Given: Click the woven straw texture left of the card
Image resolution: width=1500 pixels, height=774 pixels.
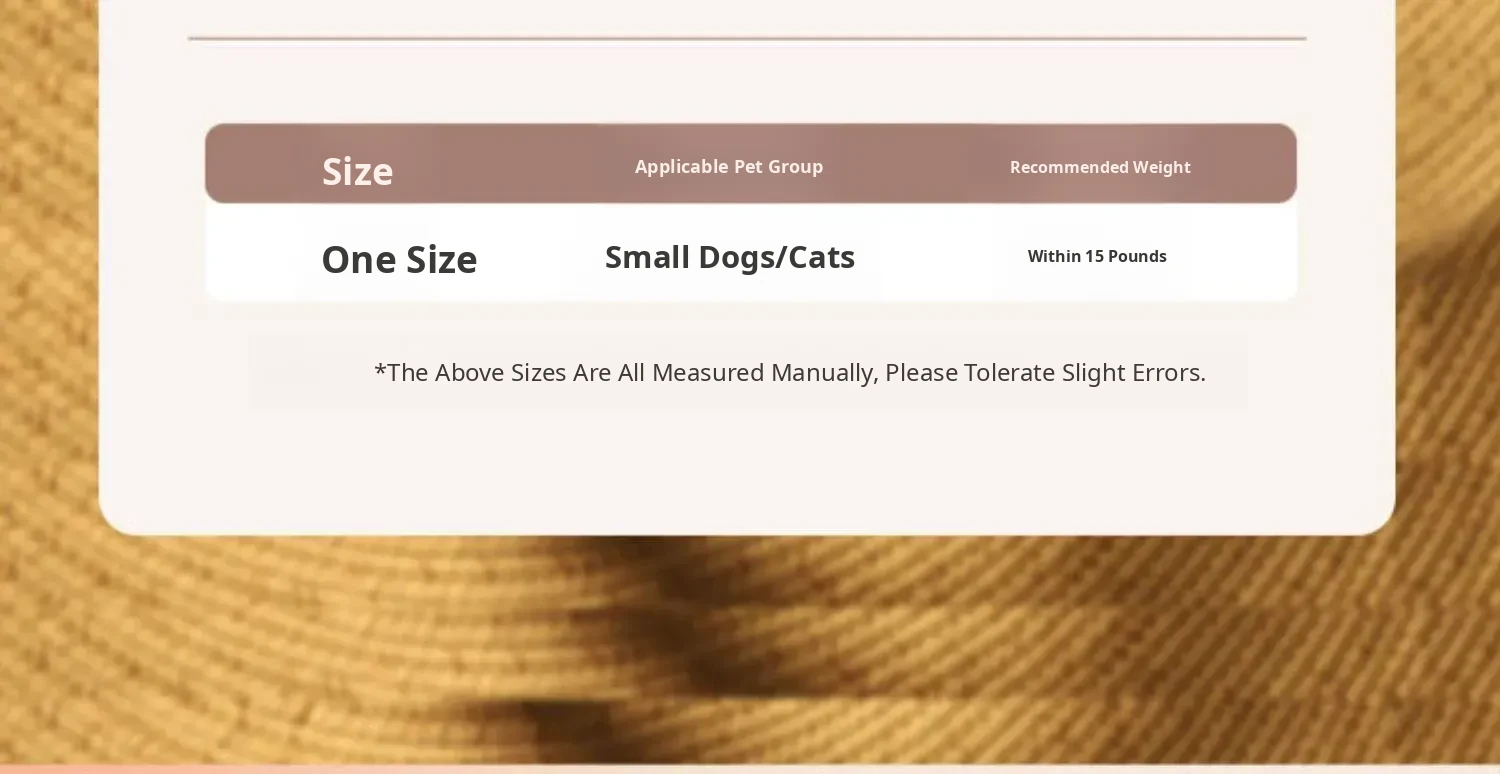Looking at the screenshot, I should 48,300.
